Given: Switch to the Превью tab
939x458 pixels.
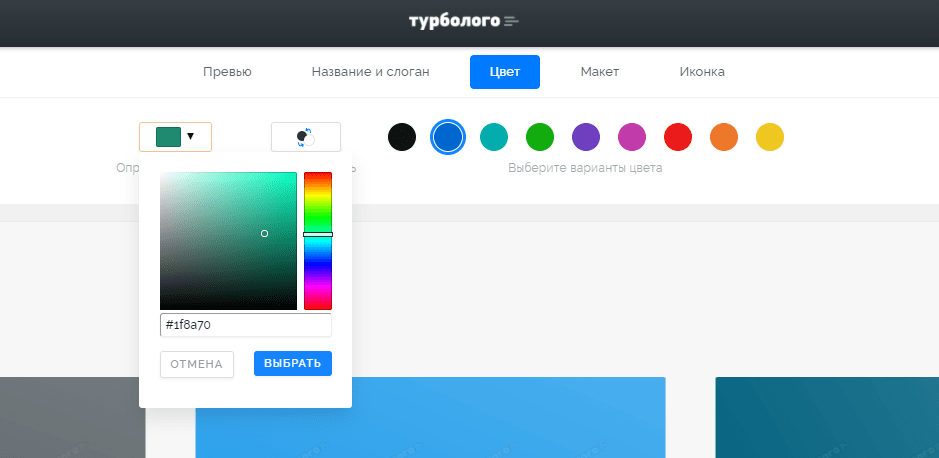Looking at the screenshot, I should pyautogui.click(x=227, y=72).
